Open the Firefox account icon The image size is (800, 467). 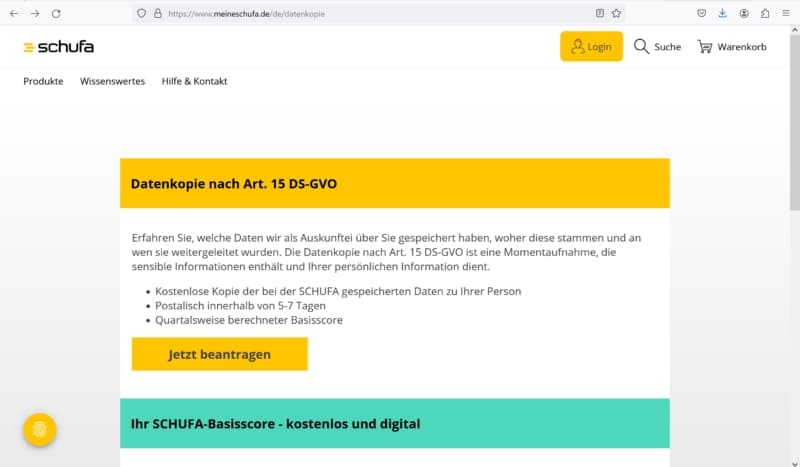coord(744,13)
